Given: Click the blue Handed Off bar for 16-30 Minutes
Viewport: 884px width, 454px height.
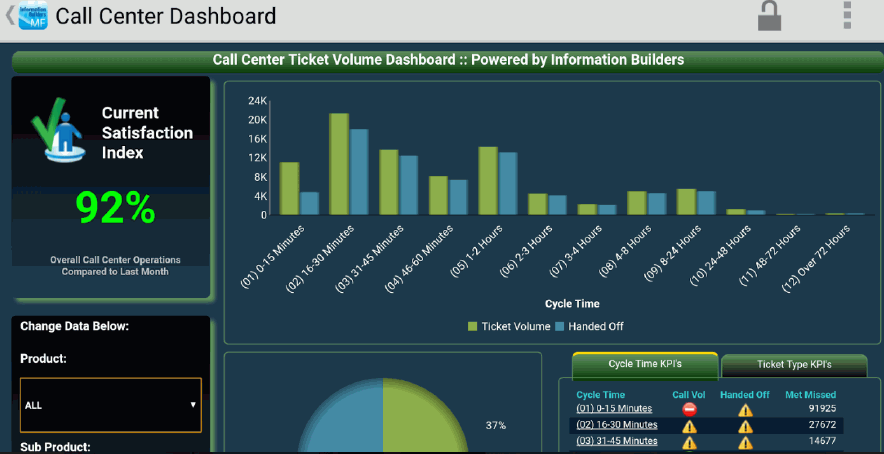Looking at the screenshot, I should coord(359,172).
